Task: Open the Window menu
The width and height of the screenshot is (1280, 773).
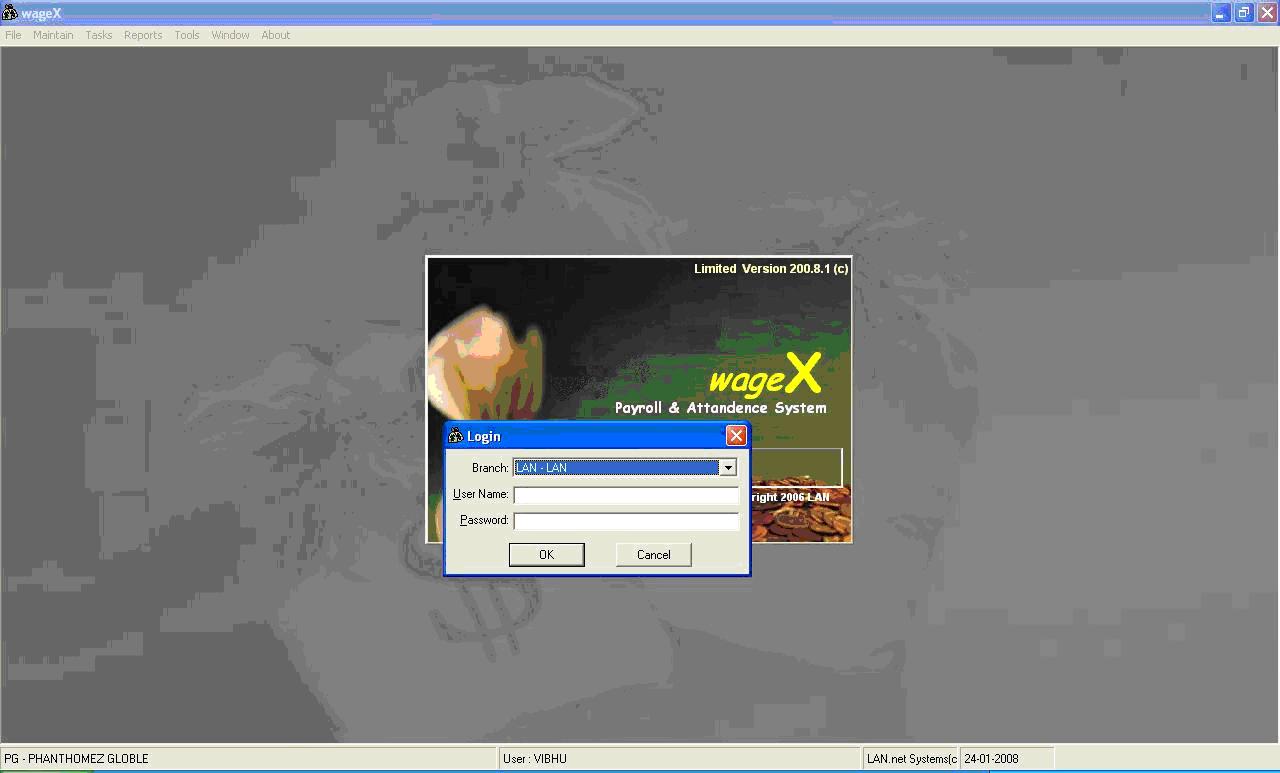Action: coord(230,35)
